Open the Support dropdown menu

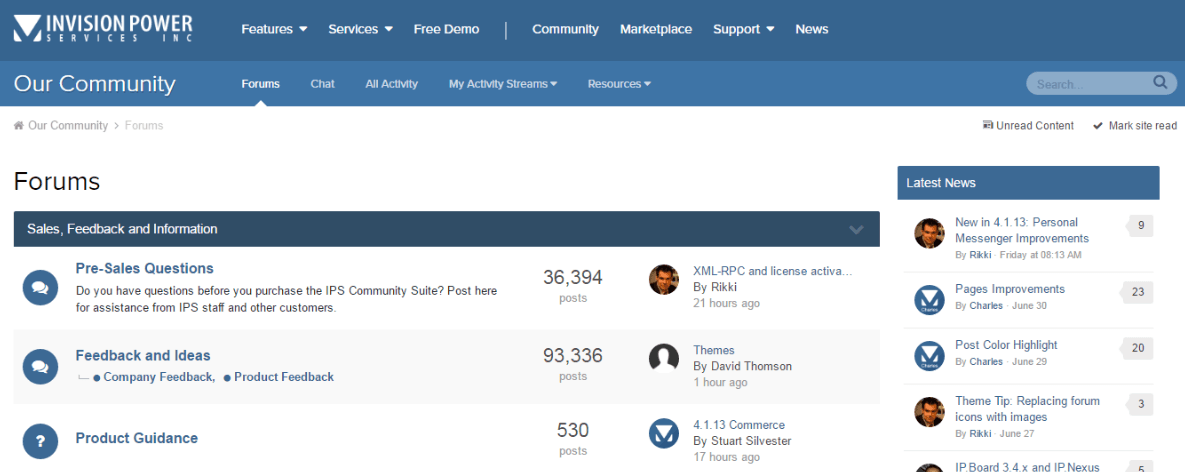(x=744, y=29)
